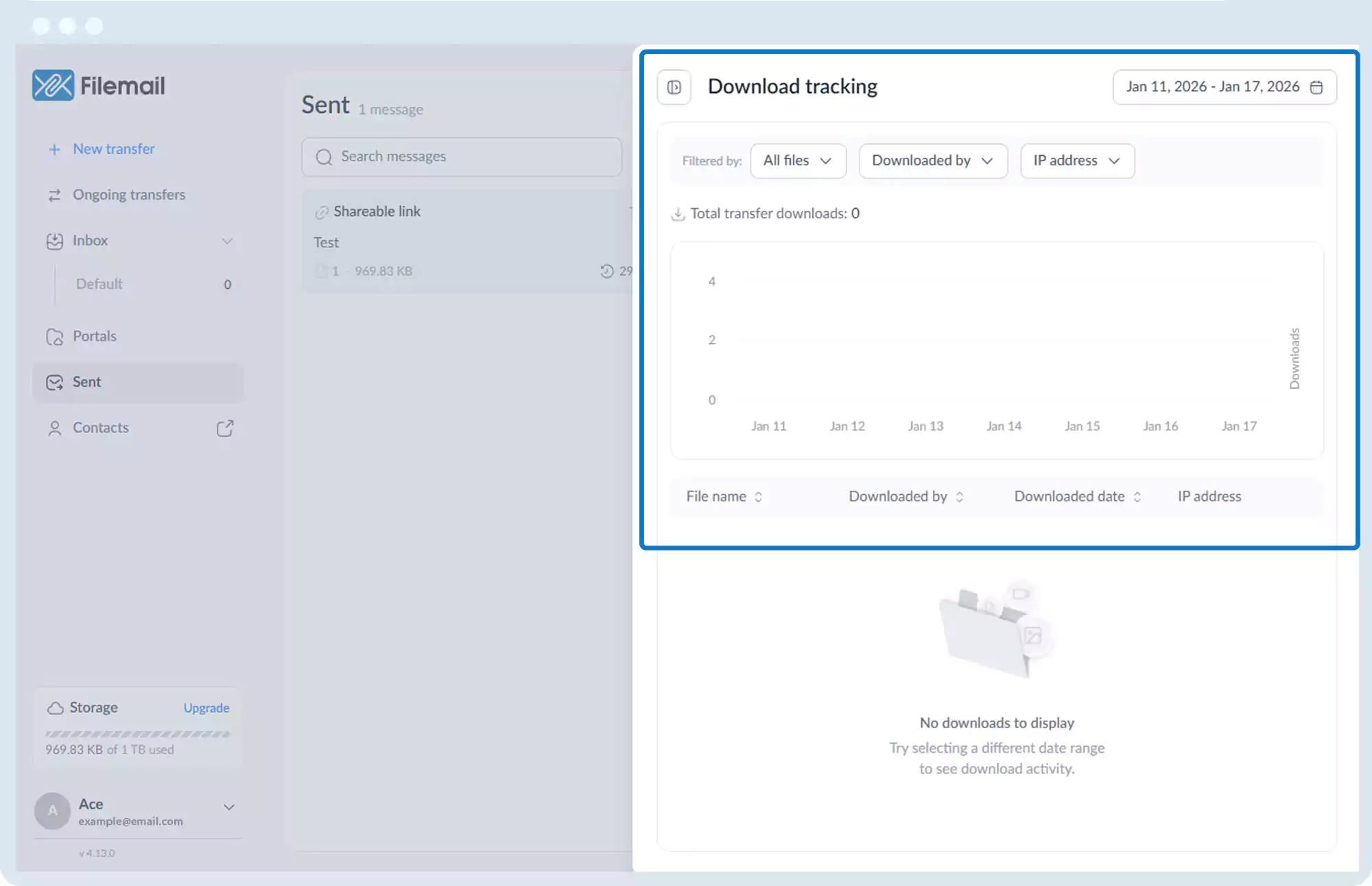Screen dimensions: 1372x886
Task: Collapse the Inbox section chevron
Action: click(227, 241)
